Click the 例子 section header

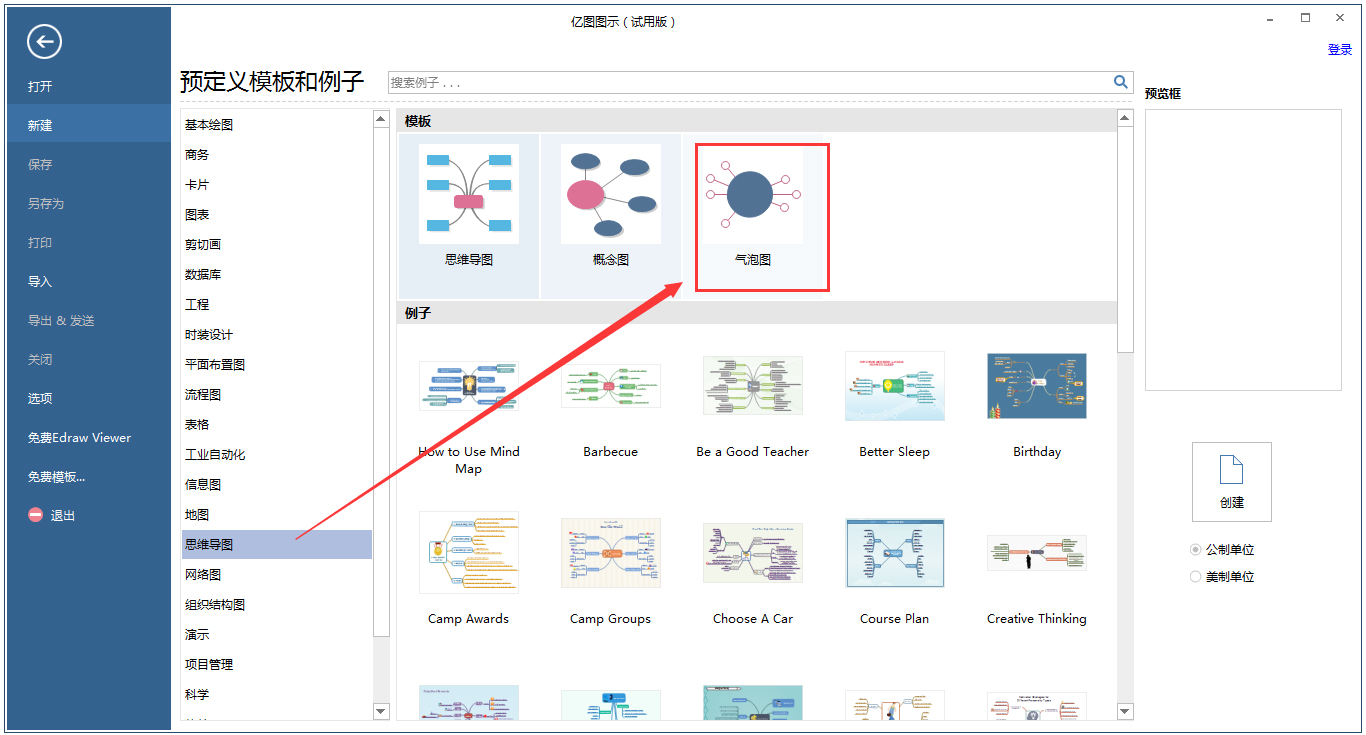click(756, 313)
